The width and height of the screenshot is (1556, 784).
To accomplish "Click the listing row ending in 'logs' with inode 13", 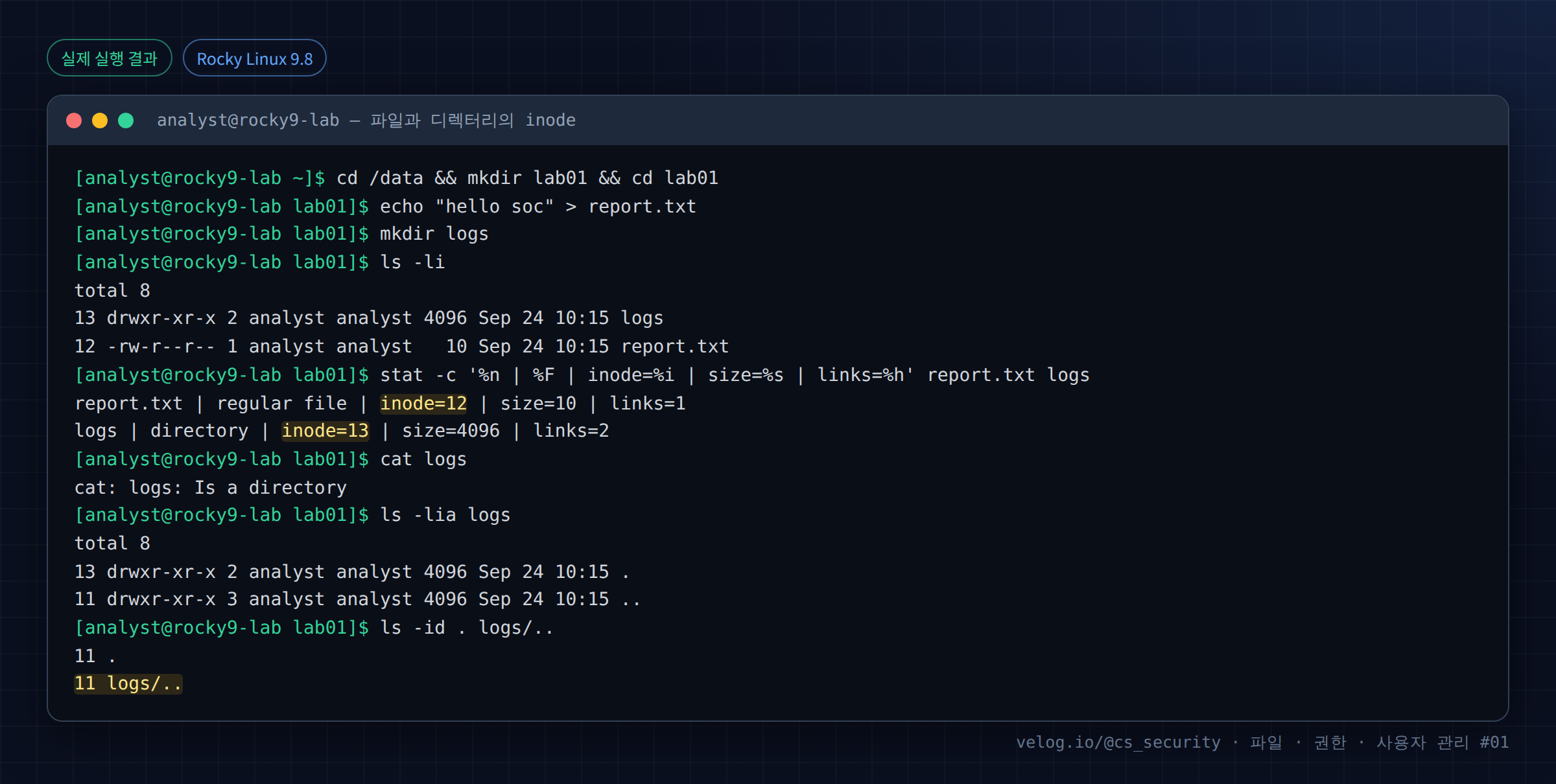I will [369, 318].
